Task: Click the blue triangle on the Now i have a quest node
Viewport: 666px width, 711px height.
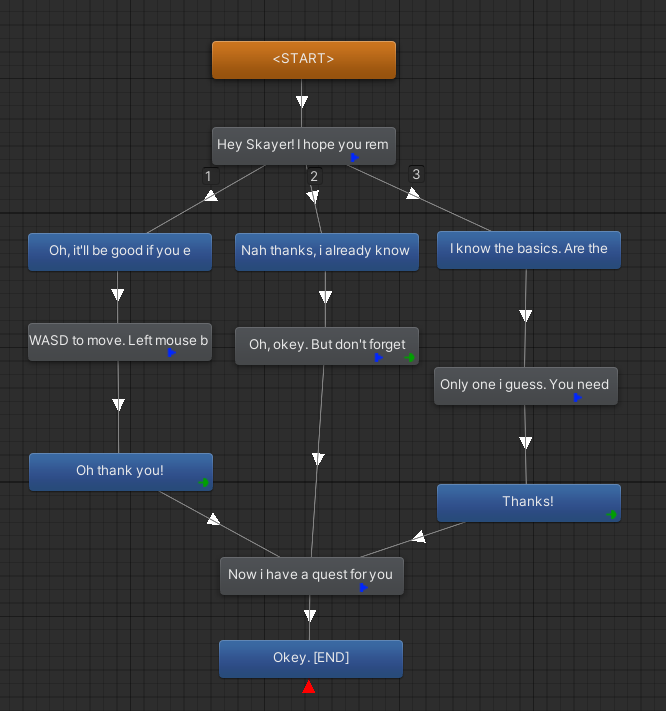Action: 364,588
